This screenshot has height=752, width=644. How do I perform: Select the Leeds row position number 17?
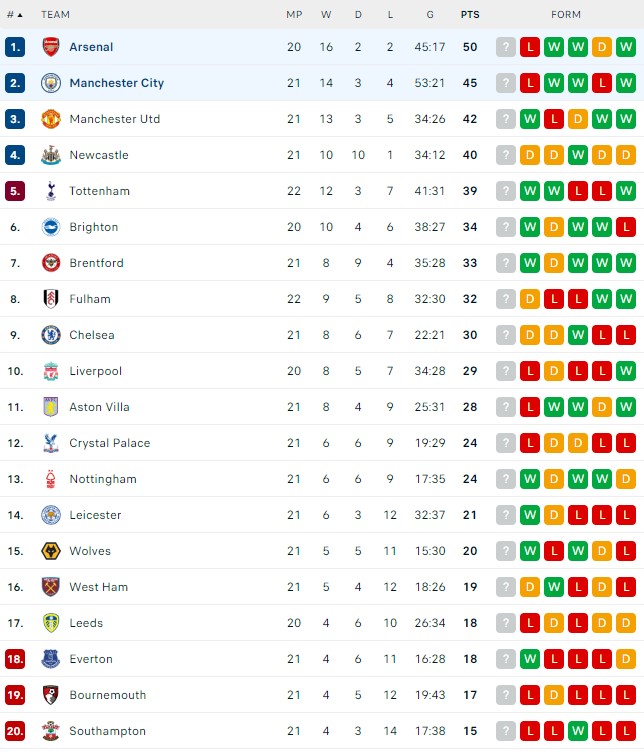tap(15, 623)
